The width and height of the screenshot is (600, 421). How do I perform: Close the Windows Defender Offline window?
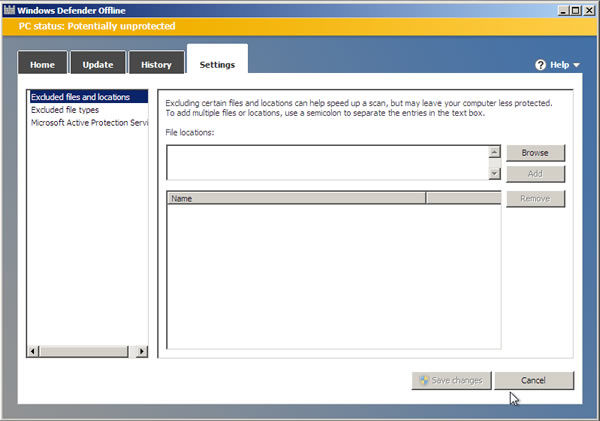pos(589,10)
